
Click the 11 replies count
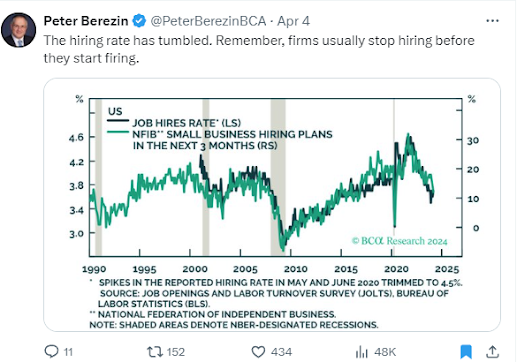coord(68,352)
